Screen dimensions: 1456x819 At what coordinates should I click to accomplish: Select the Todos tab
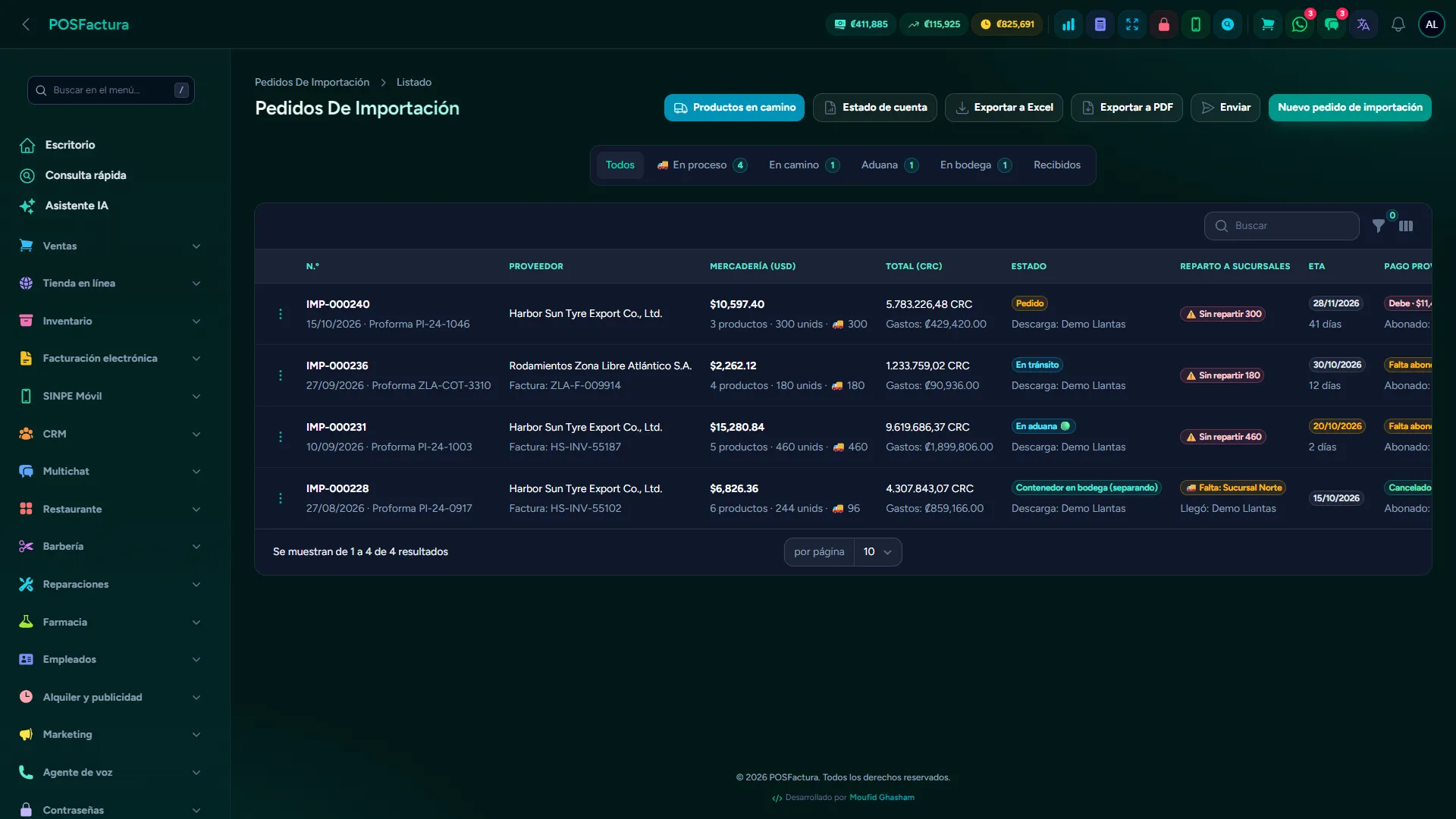(620, 165)
